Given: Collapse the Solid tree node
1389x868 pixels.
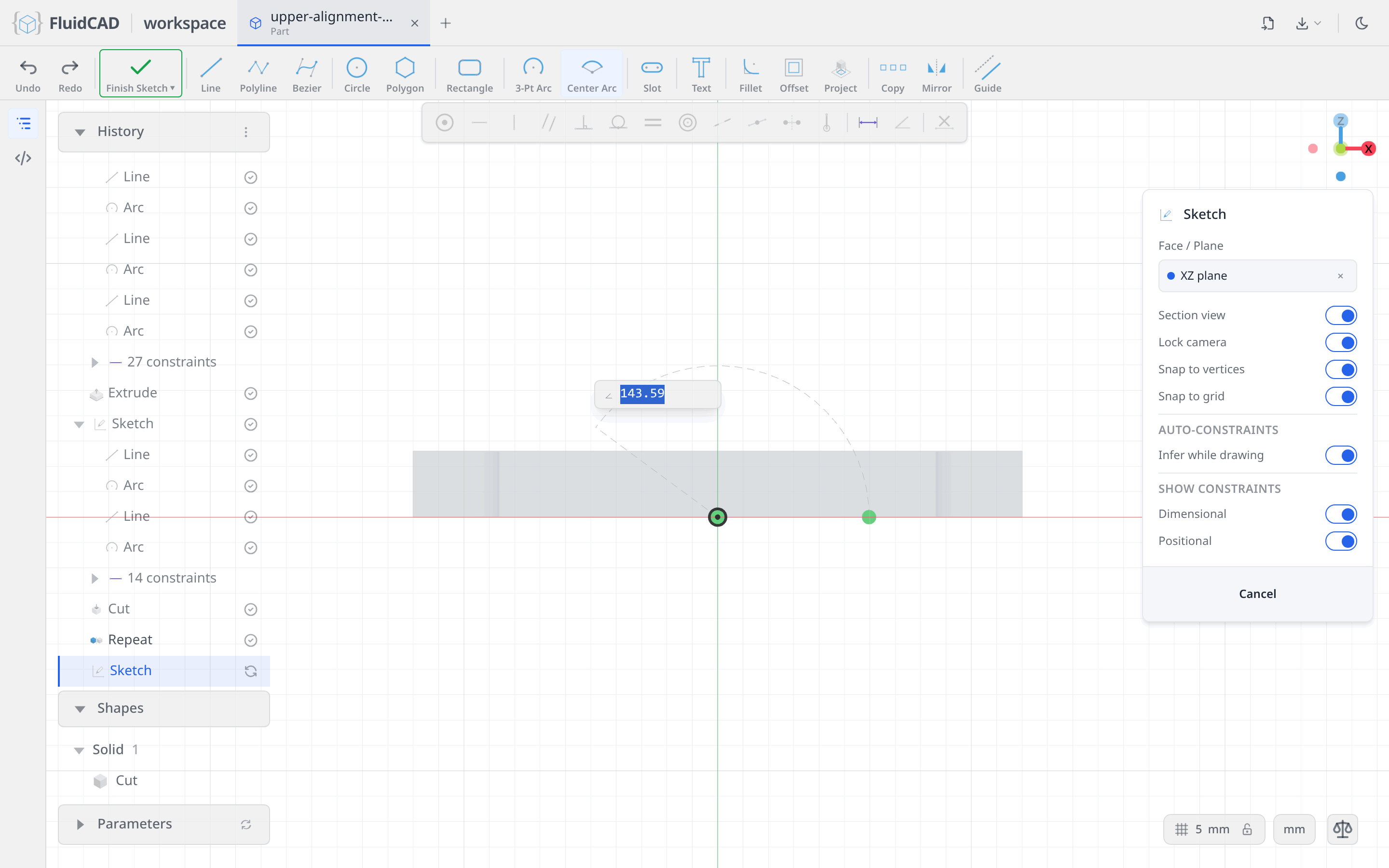Looking at the screenshot, I should pos(79,750).
